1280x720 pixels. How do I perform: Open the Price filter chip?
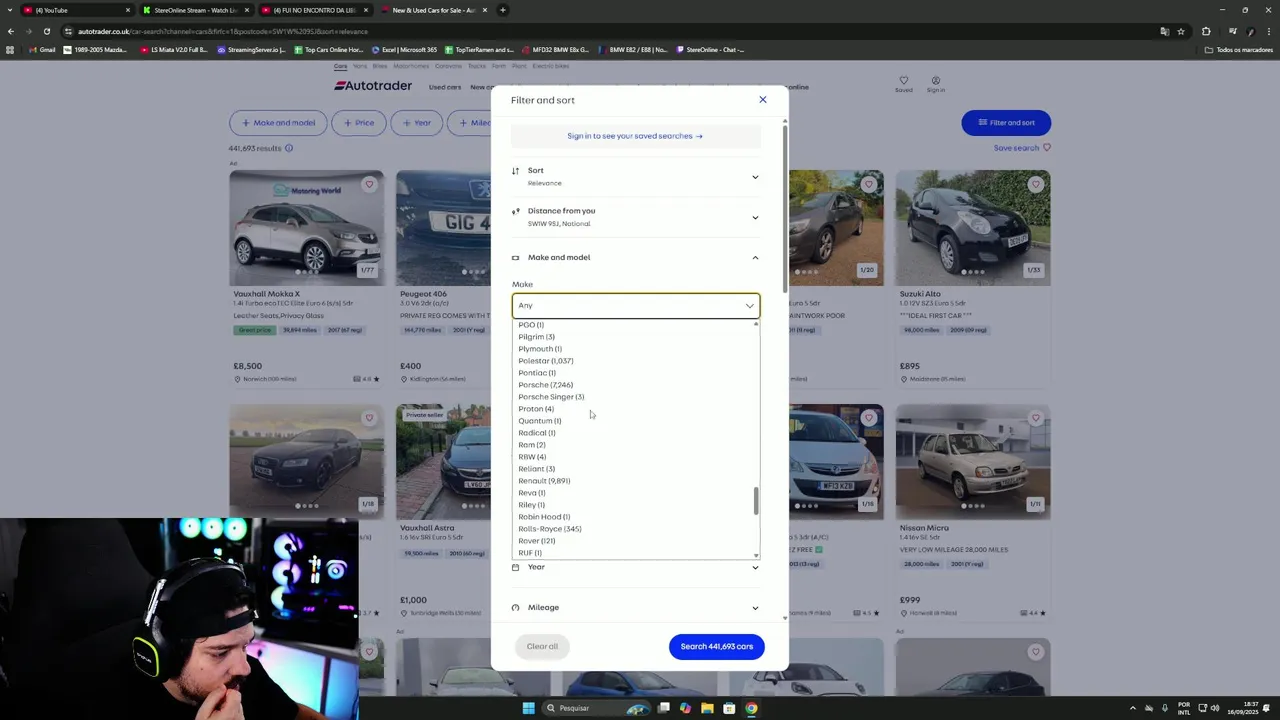point(357,123)
